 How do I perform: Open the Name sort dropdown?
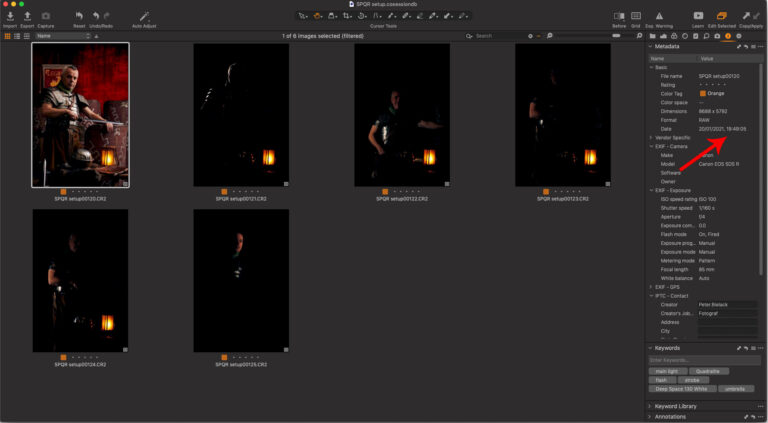(x=63, y=36)
